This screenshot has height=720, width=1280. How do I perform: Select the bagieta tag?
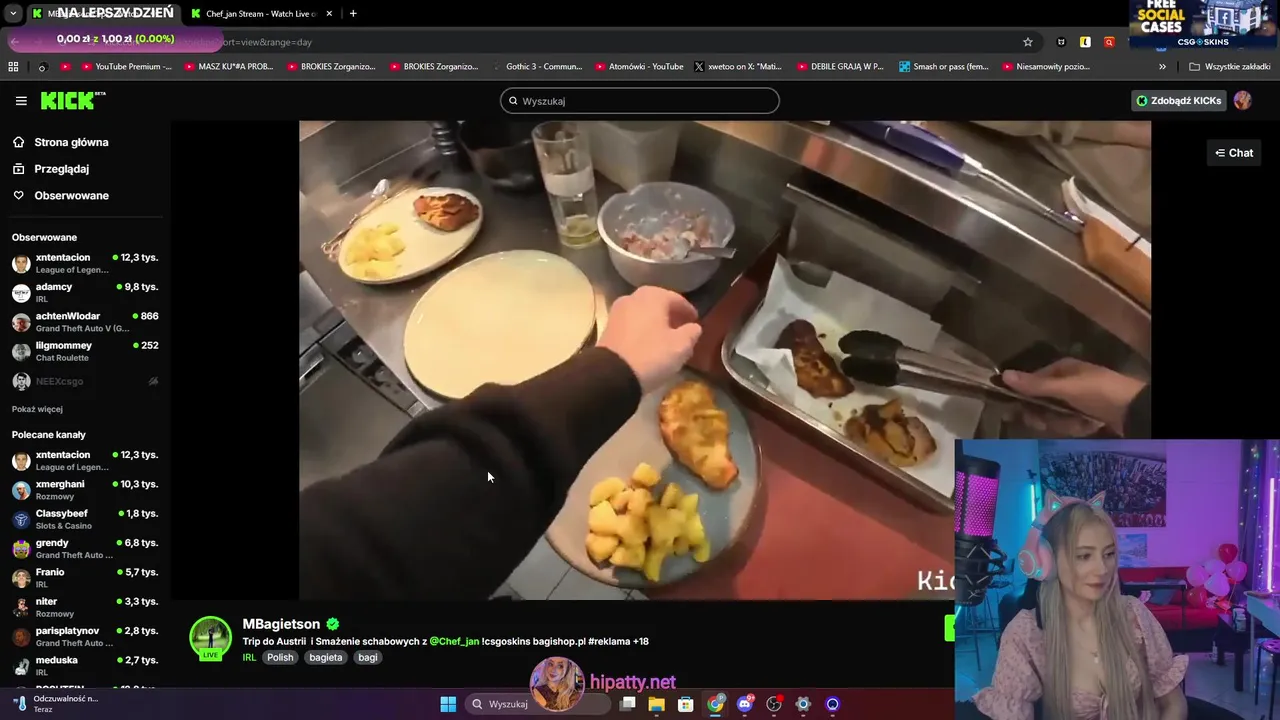[x=326, y=657]
